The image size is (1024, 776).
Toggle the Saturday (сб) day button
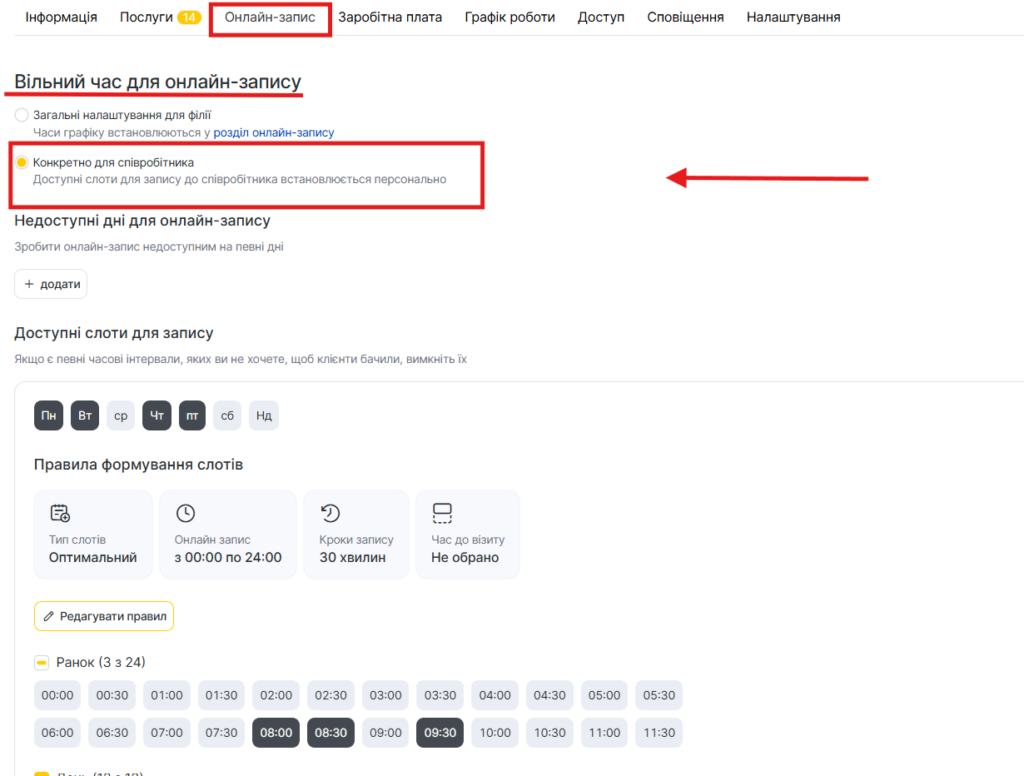click(229, 415)
